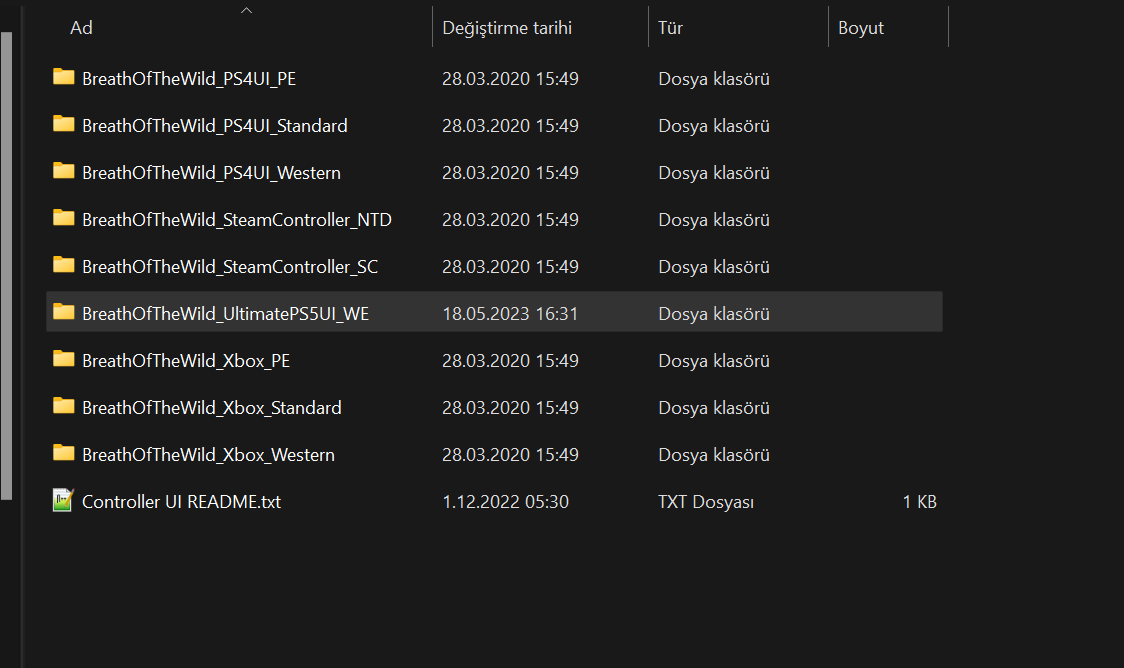1124x668 pixels.
Task: Select the Controller UI README.txt filename
Action: coord(181,502)
